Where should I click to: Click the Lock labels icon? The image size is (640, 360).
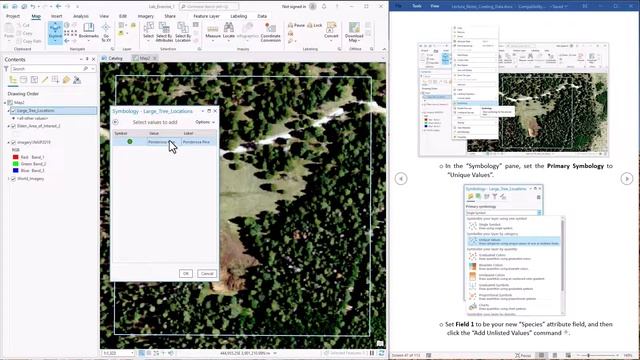(314, 25)
